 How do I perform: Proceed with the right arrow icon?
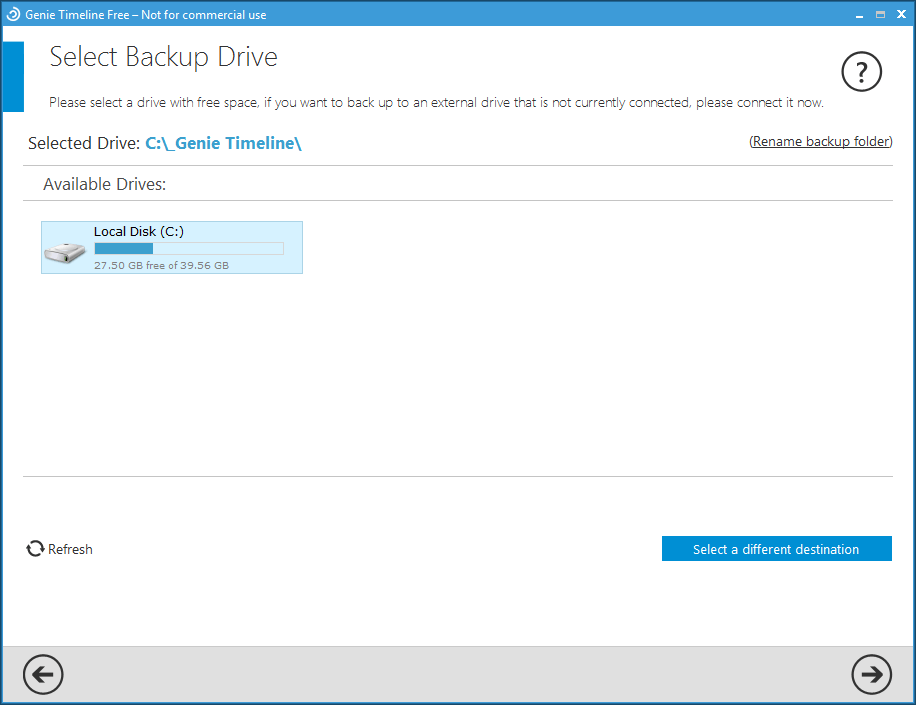pyautogui.click(x=871, y=675)
